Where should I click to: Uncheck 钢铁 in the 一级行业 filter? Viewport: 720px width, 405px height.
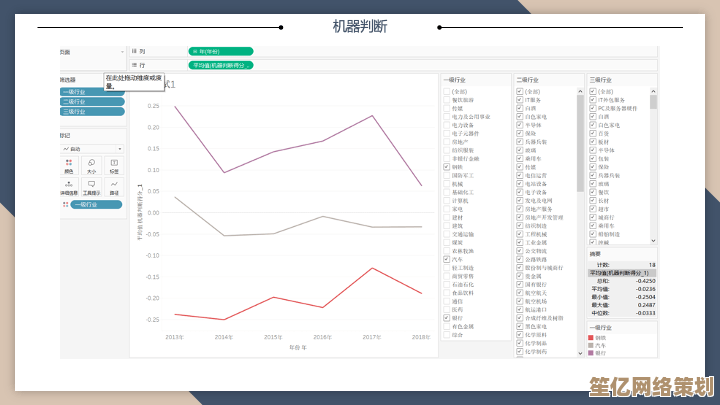coord(446,168)
